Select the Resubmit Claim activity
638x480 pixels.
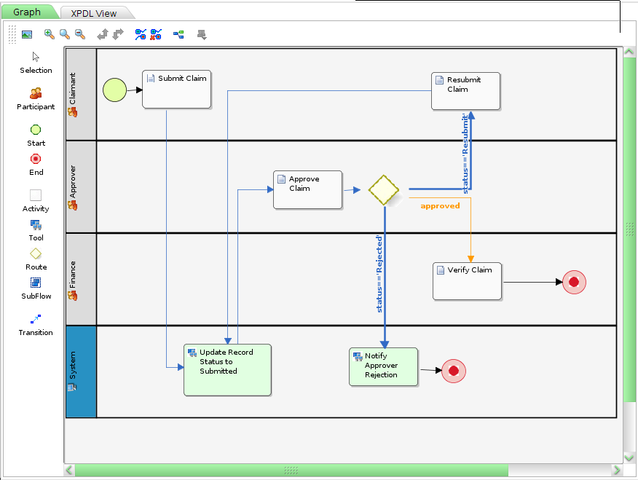point(465,91)
